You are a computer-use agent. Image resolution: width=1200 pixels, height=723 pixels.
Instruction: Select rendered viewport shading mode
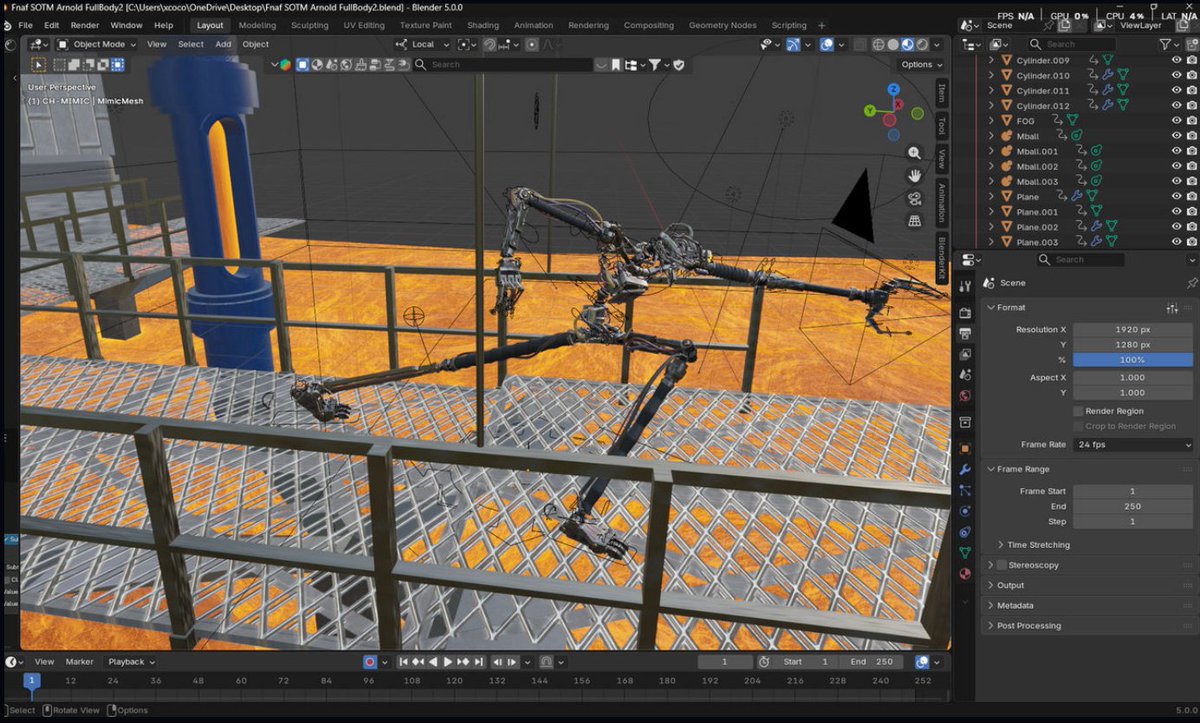click(x=922, y=44)
